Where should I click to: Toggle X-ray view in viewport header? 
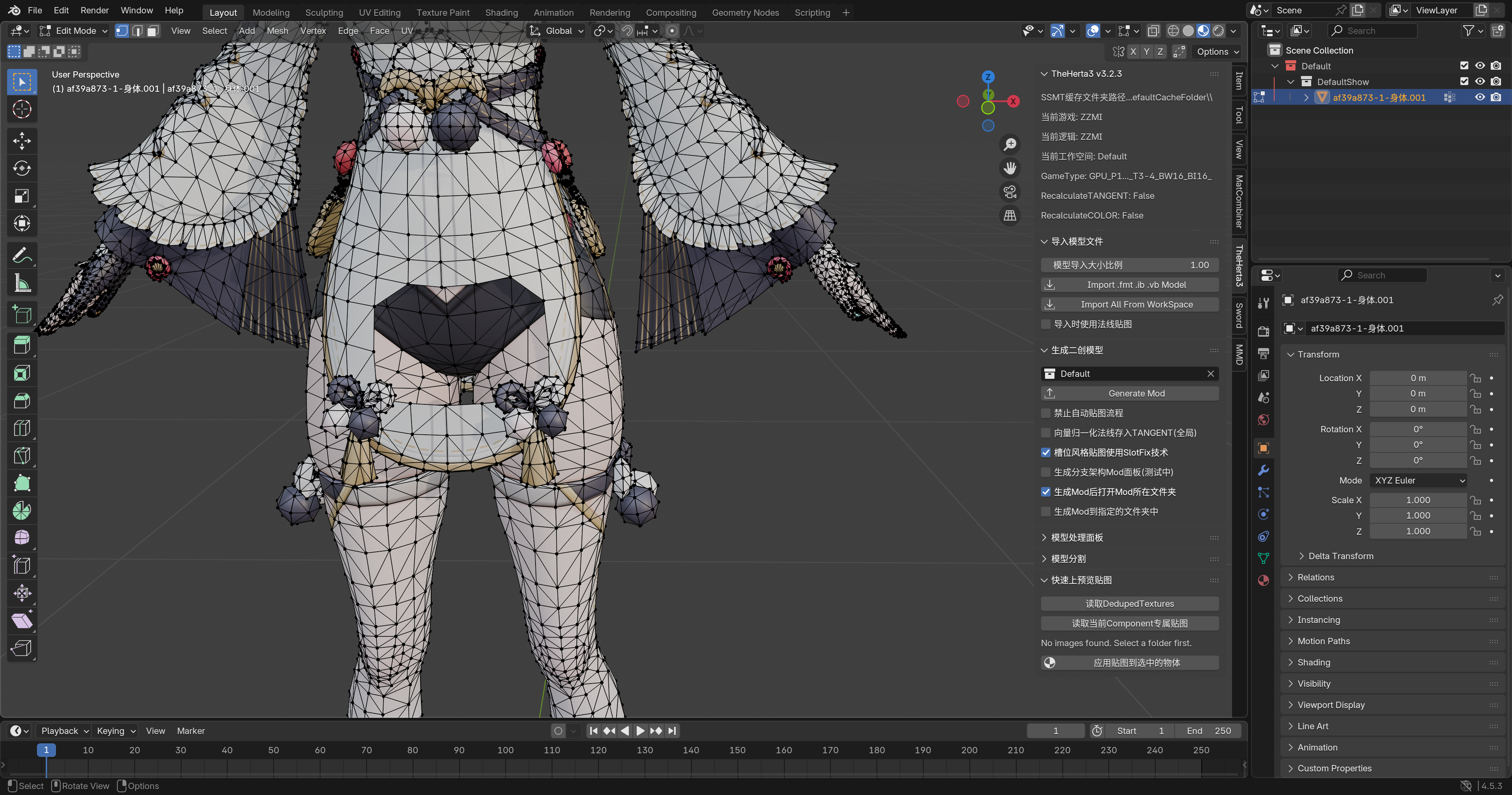click(1153, 31)
